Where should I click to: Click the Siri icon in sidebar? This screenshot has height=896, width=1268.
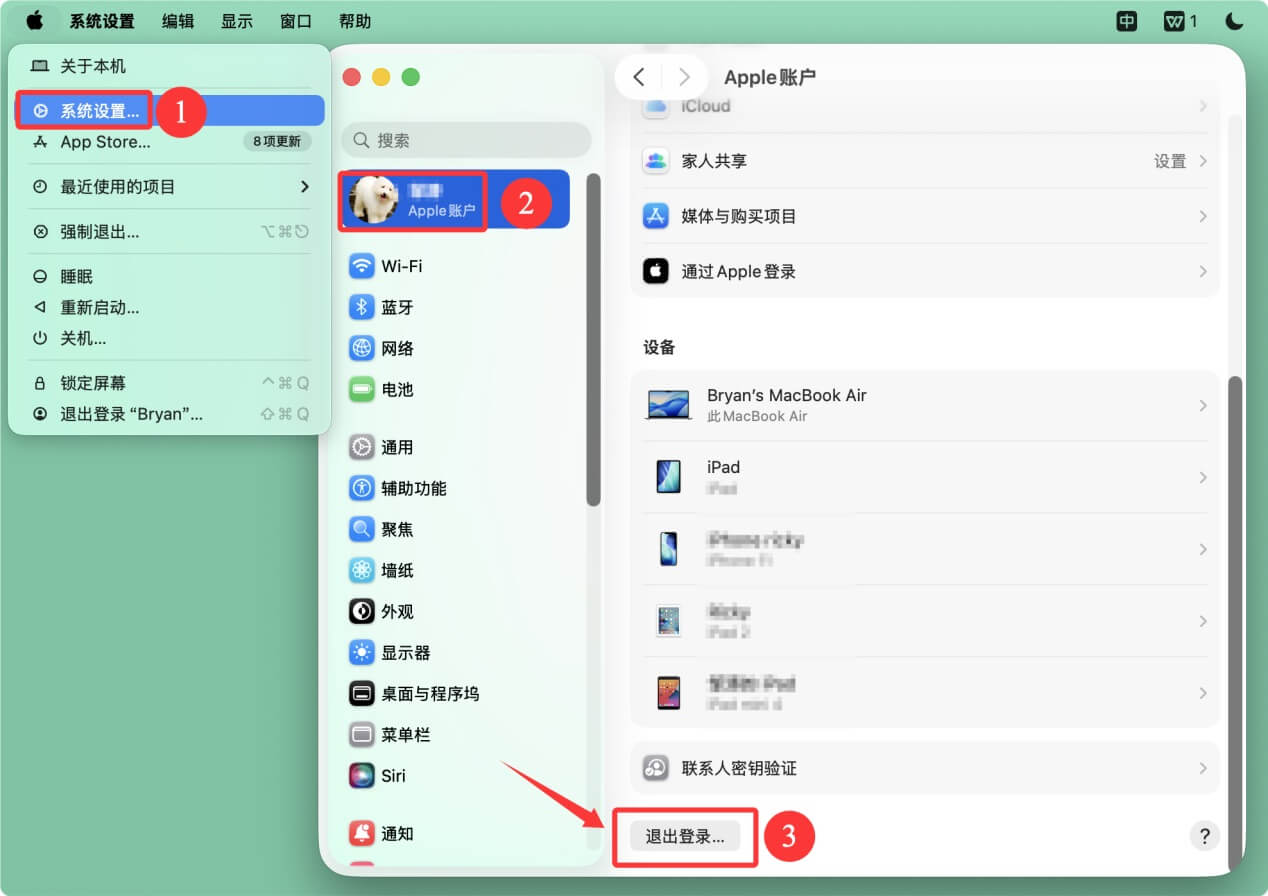pyautogui.click(x=361, y=775)
